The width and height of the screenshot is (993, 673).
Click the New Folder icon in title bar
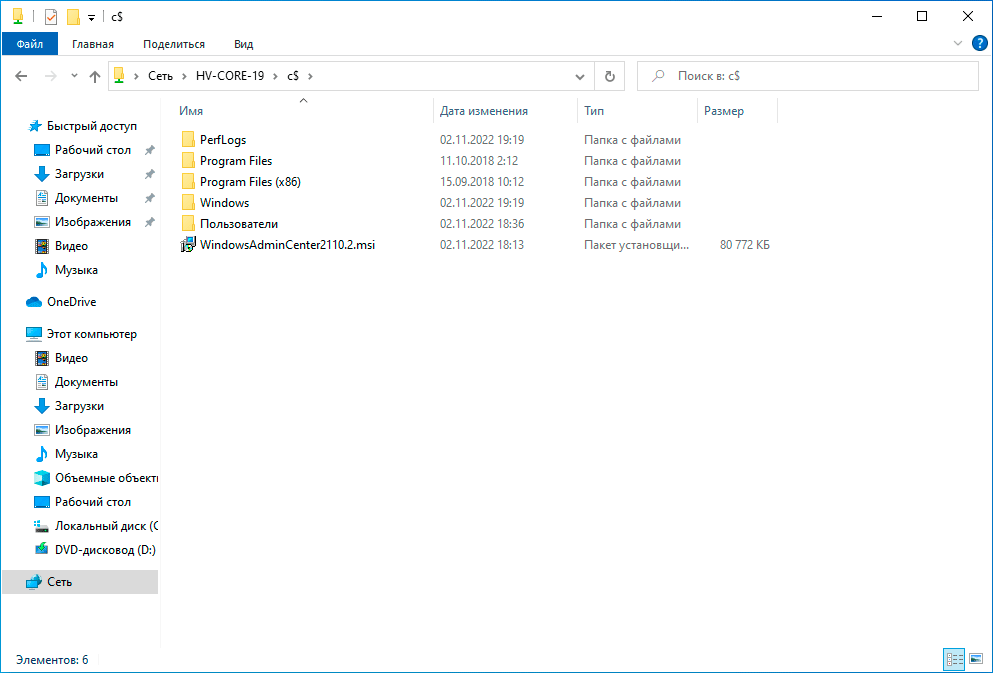coord(73,17)
